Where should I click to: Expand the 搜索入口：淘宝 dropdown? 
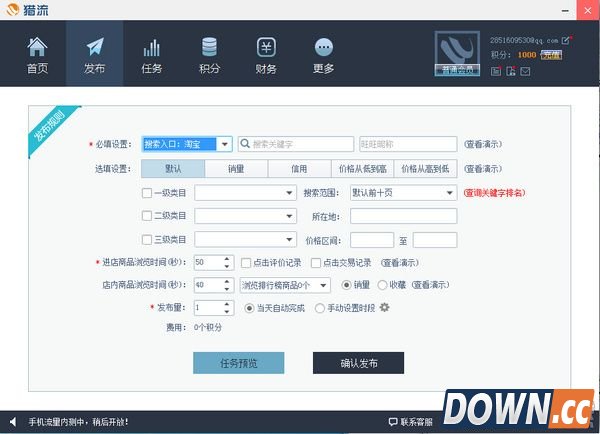coord(225,144)
